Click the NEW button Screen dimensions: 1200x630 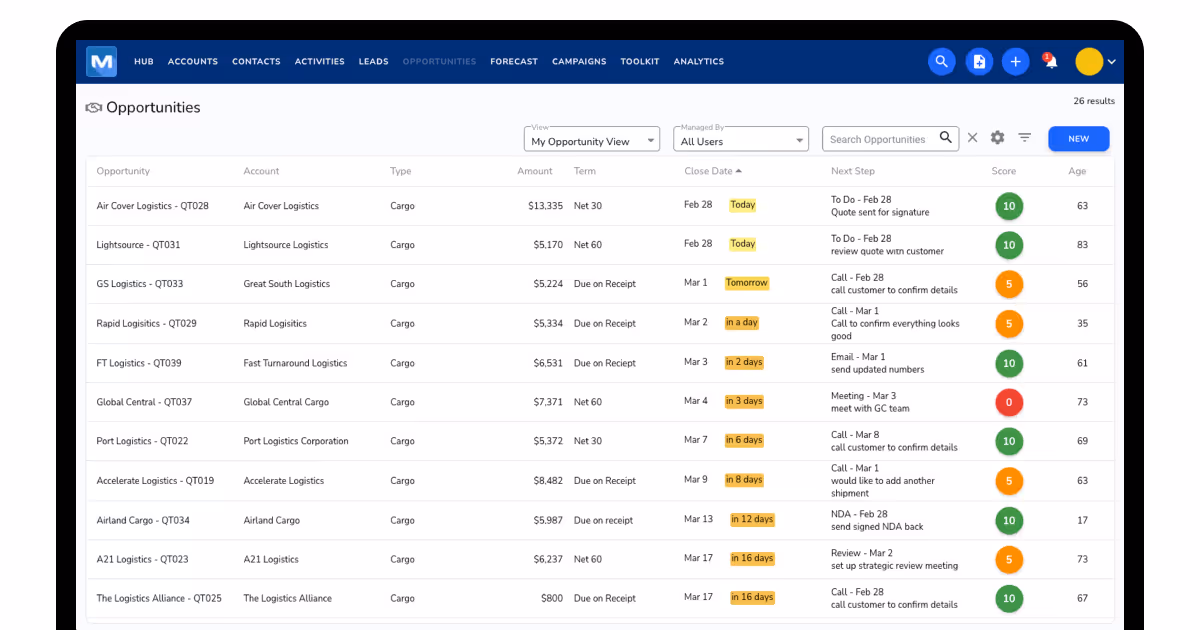coord(1079,139)
